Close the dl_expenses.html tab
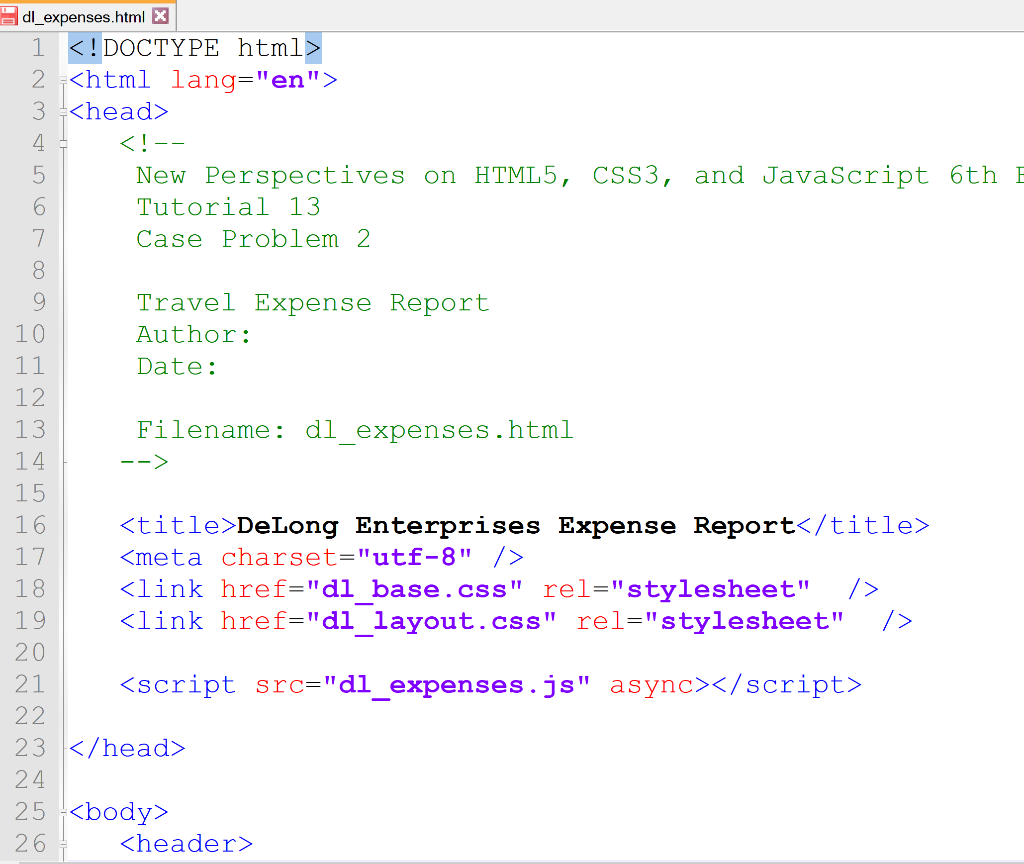Screen dimensions: 1024x864 pos(161,16)
